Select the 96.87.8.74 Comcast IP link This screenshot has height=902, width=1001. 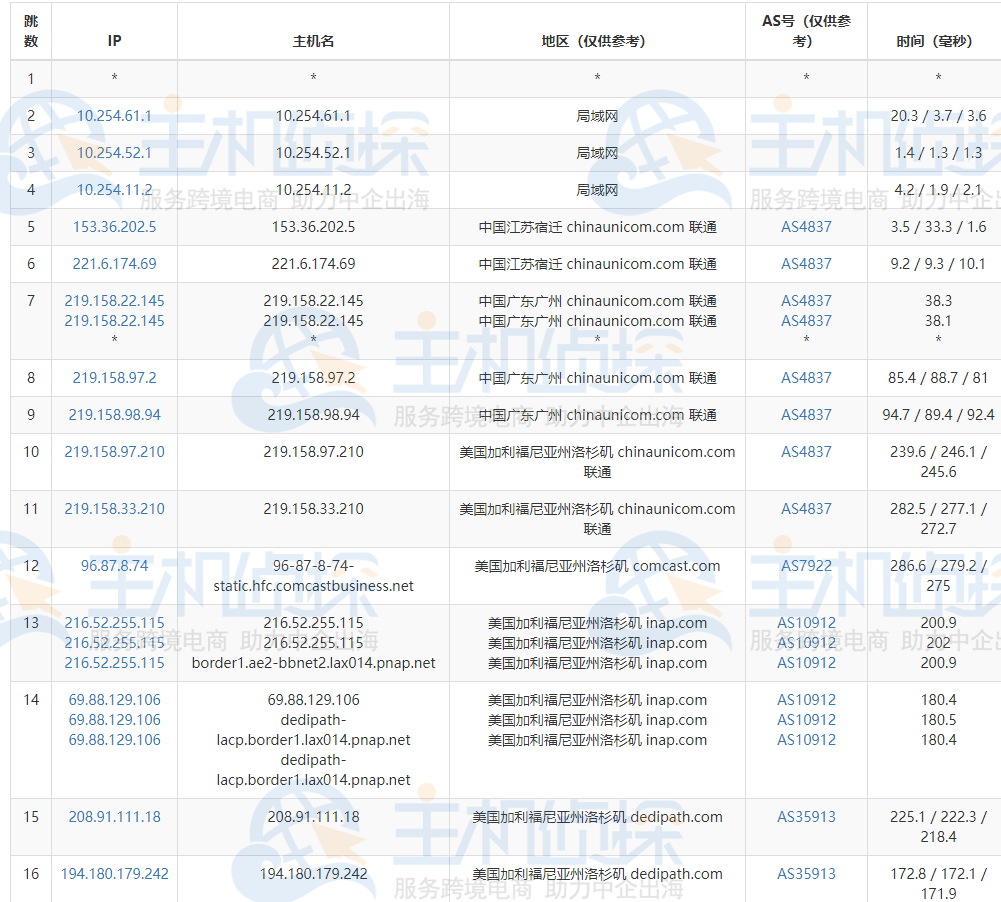[114, 565]
